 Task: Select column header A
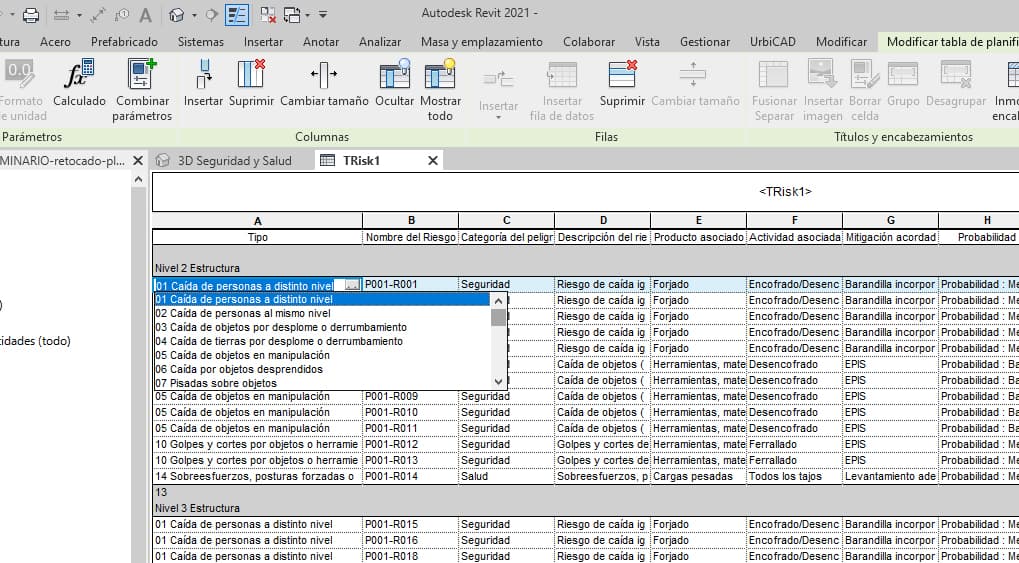(257, 220)
